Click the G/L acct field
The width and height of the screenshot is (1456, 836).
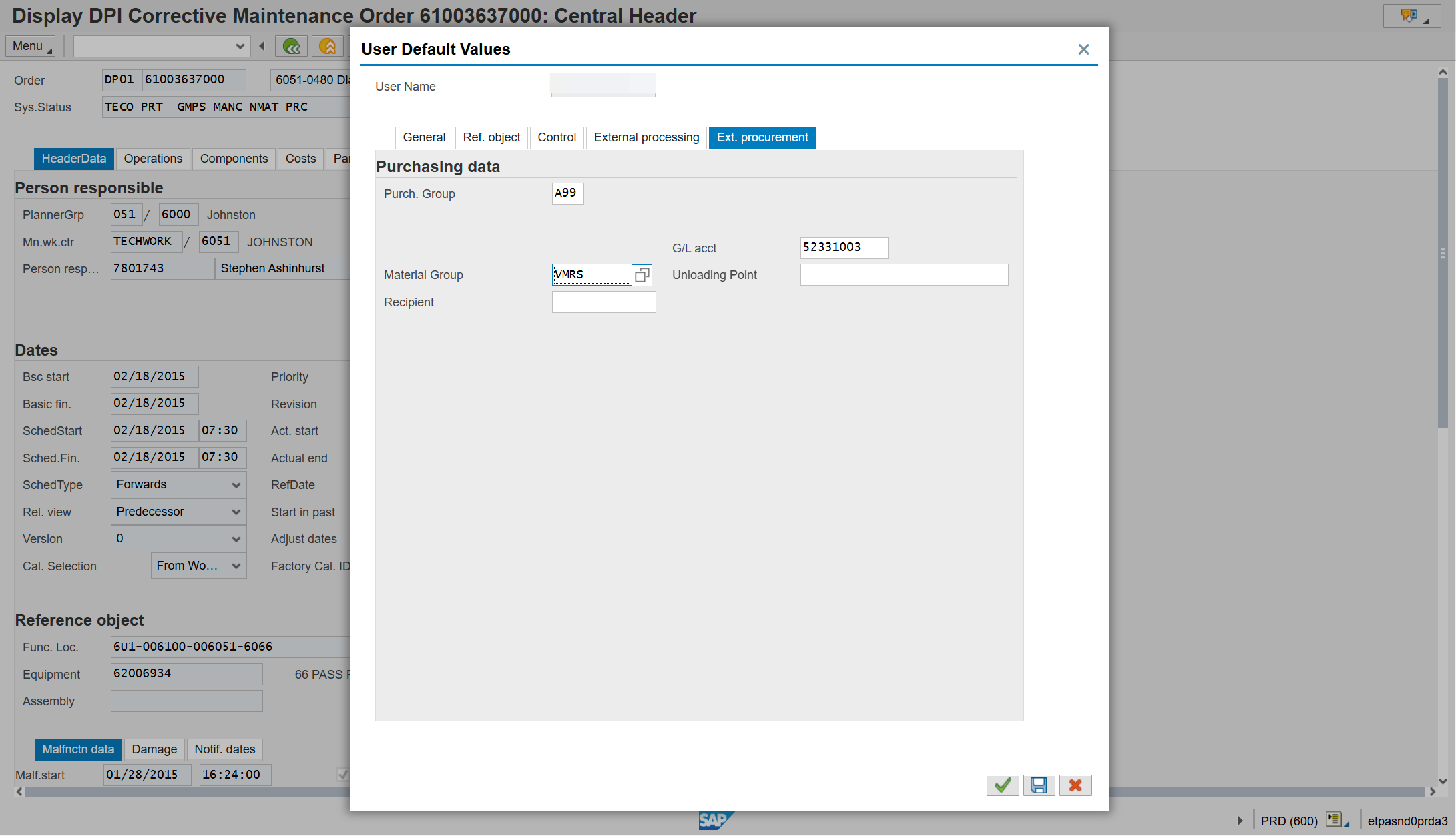click(844, 248)
